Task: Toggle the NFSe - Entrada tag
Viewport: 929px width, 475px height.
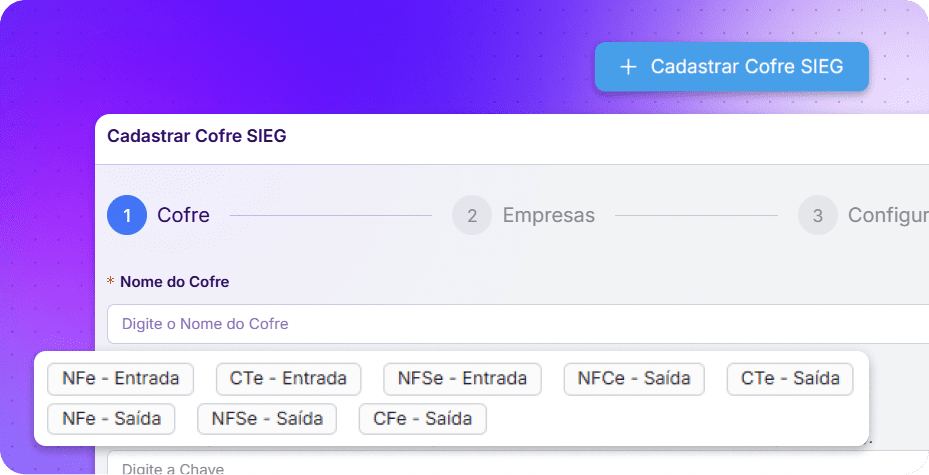Action: (462, 379)
